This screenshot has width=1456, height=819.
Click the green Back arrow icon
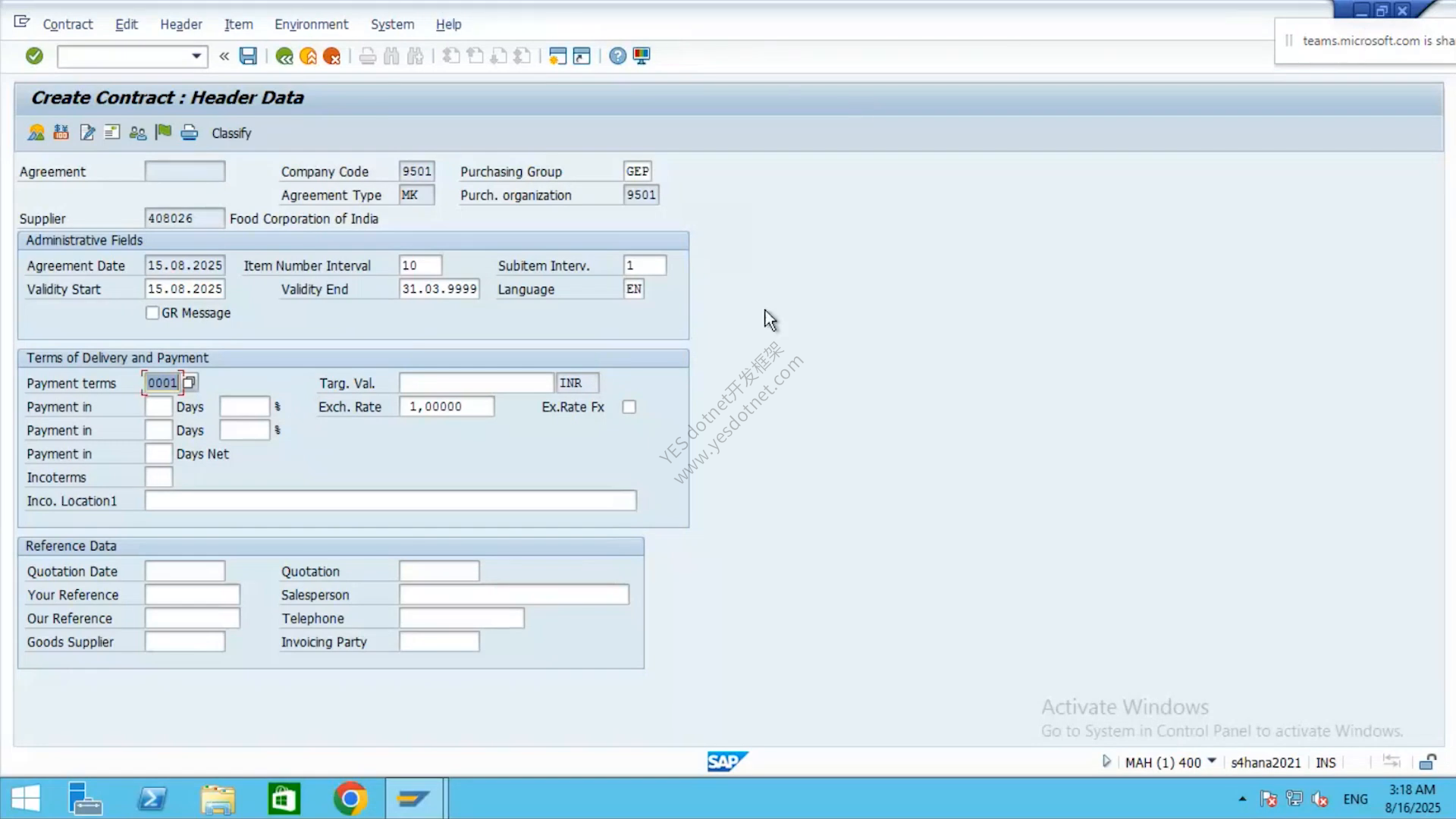[x=284, y=56]
